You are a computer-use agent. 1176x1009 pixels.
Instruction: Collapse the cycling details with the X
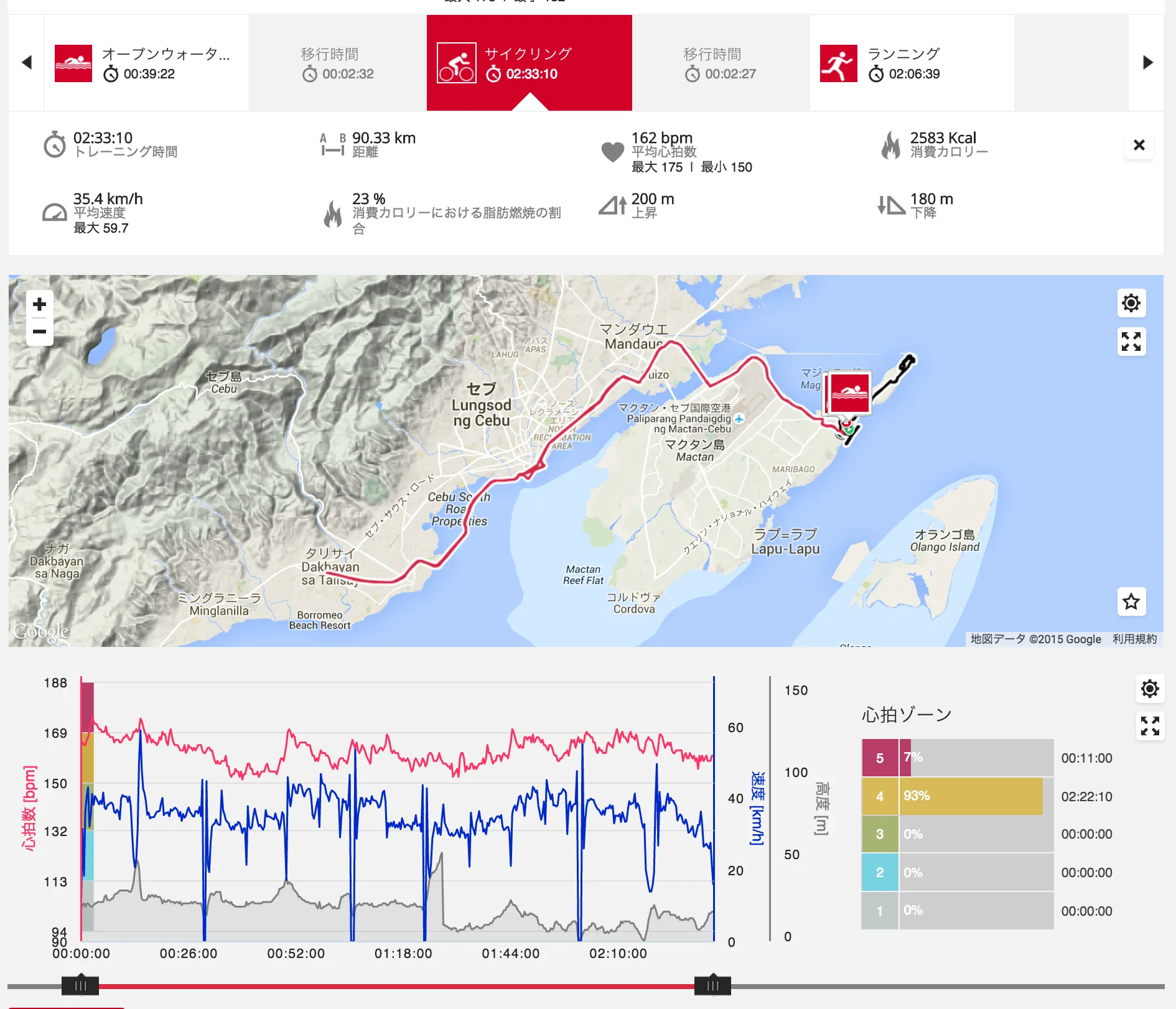pos(1139,146)
